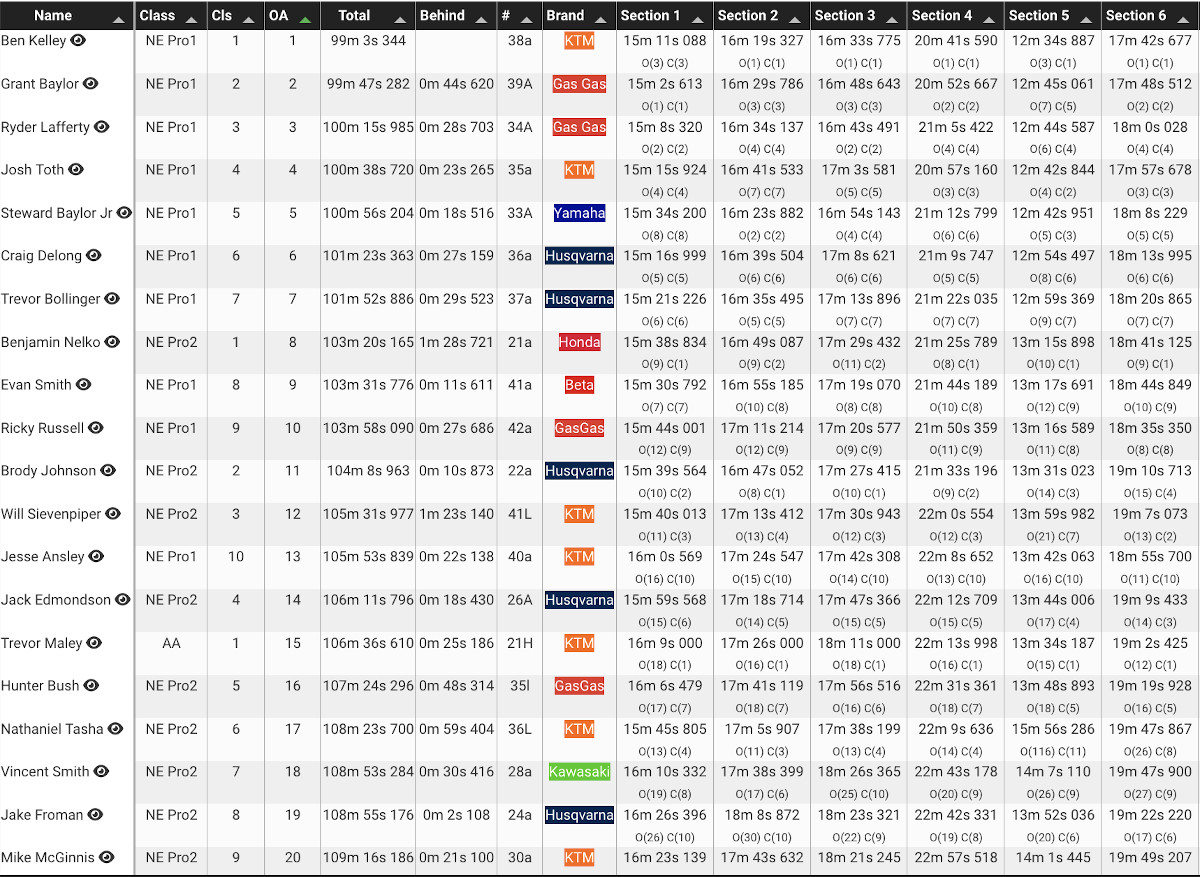Click the sort arrow in the Section 5 header

coord(1084,20)
